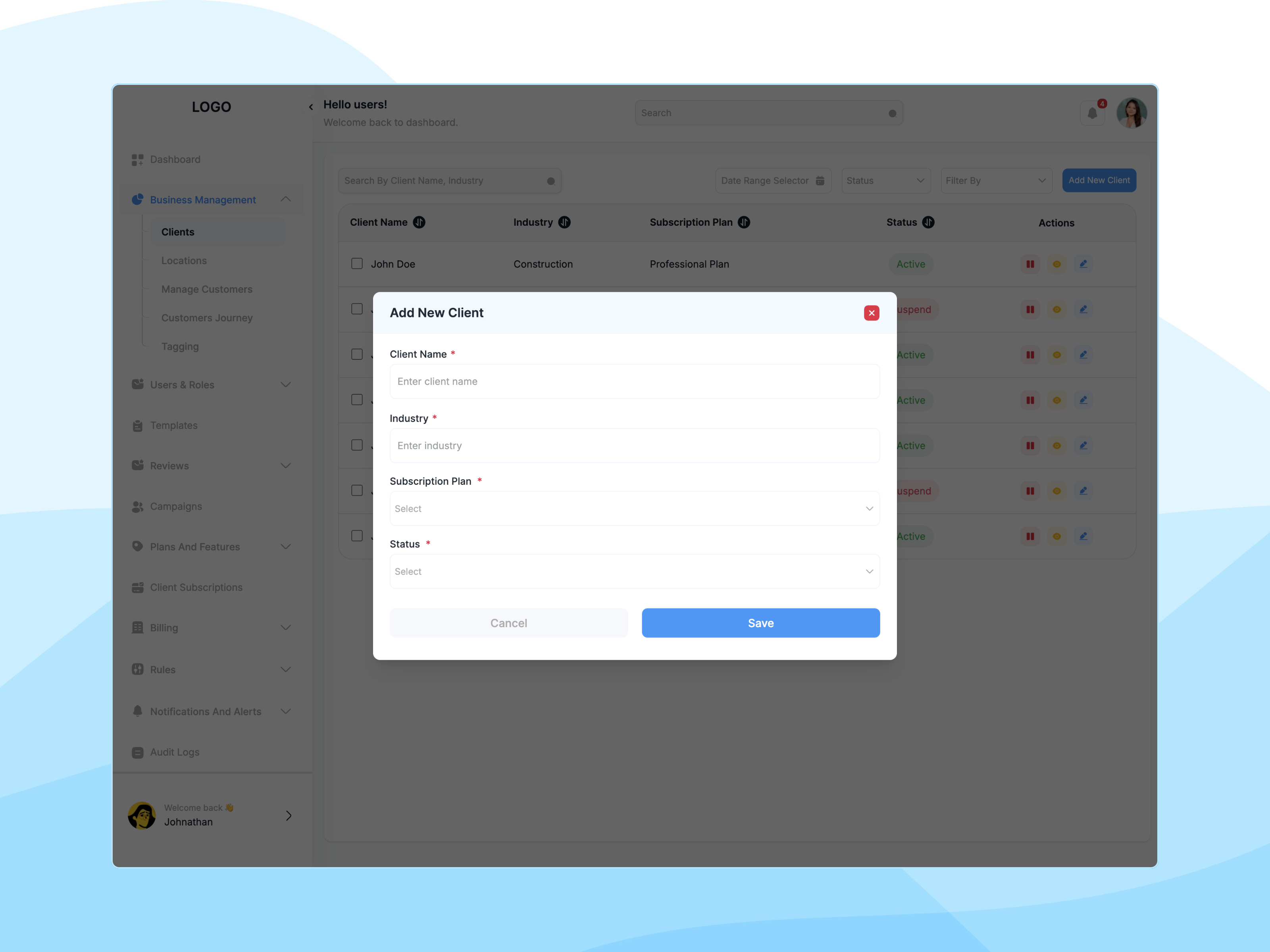The image size is (1270, 952).
Task: Click the edit pencil icon in John Doe row
Action: (x=1083, y=264)
